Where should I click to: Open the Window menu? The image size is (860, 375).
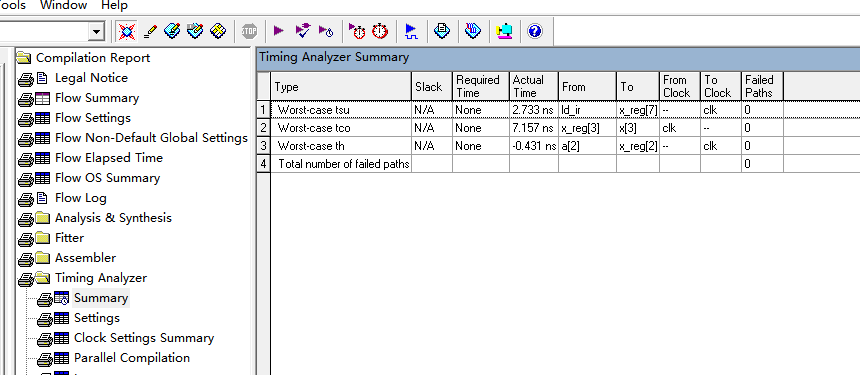tap(64, 5)
